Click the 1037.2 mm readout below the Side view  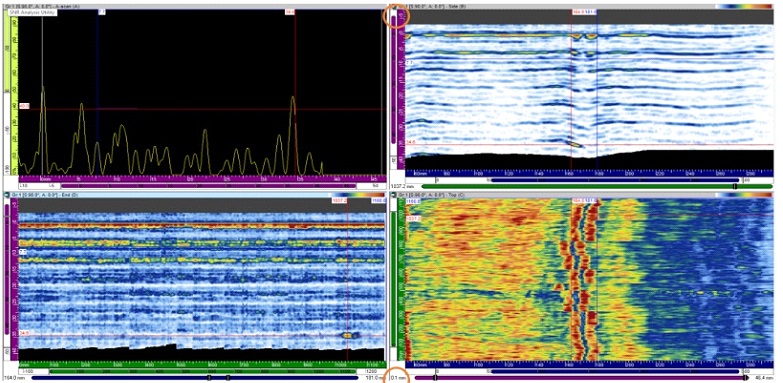click(x=398, y=186)
